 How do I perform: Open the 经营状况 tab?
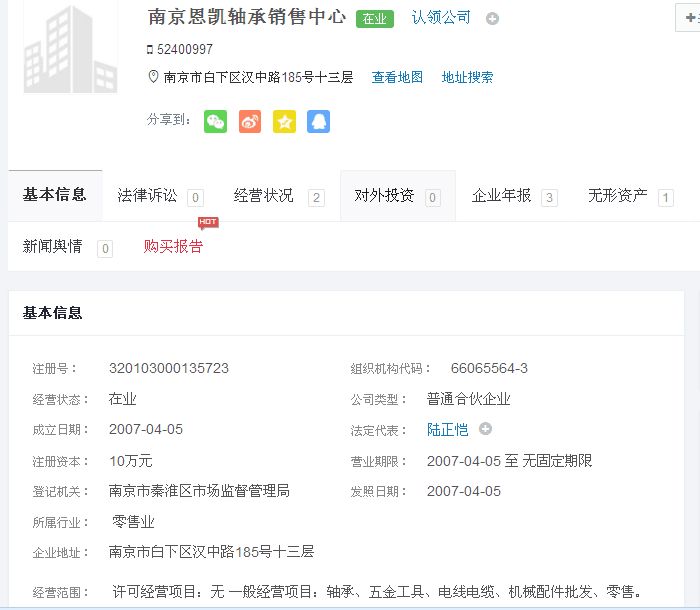coord(264,196)
